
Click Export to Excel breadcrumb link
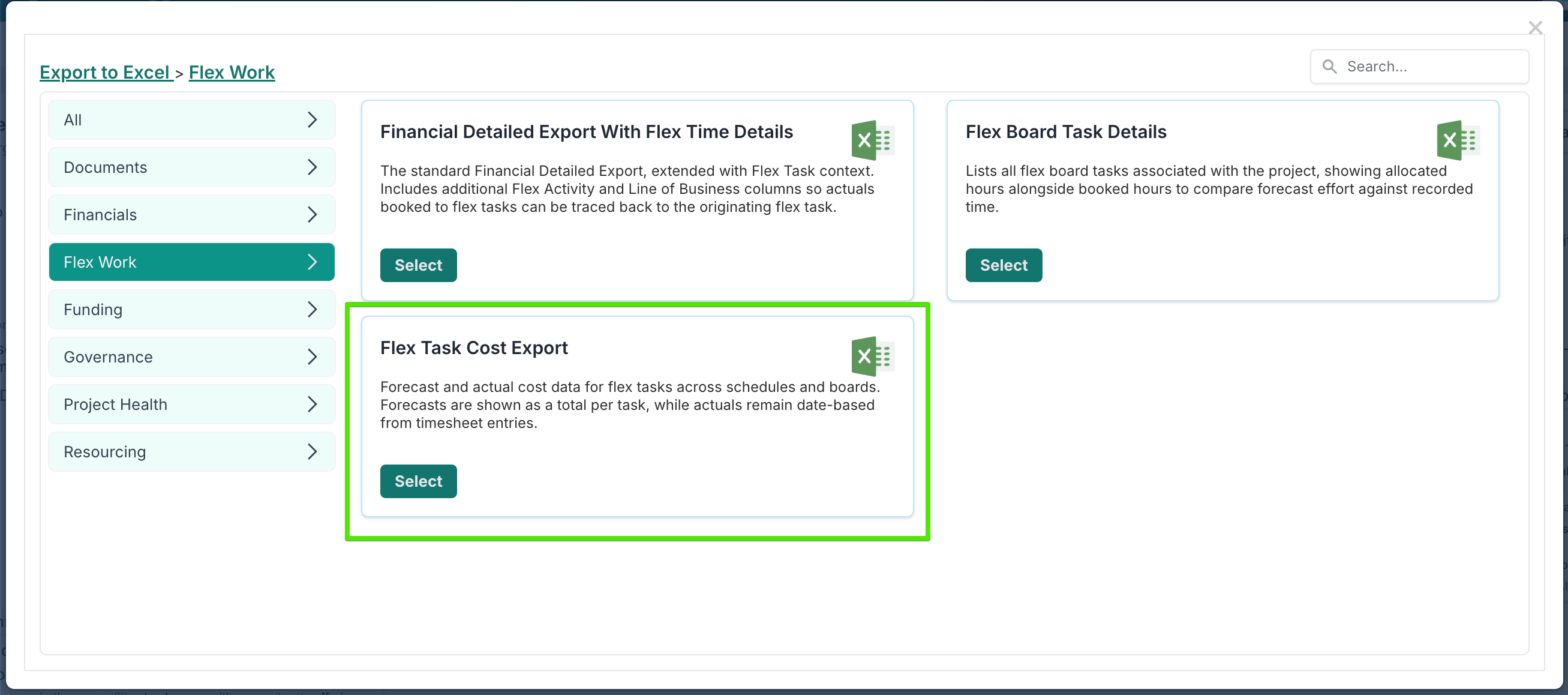point(106,72)
